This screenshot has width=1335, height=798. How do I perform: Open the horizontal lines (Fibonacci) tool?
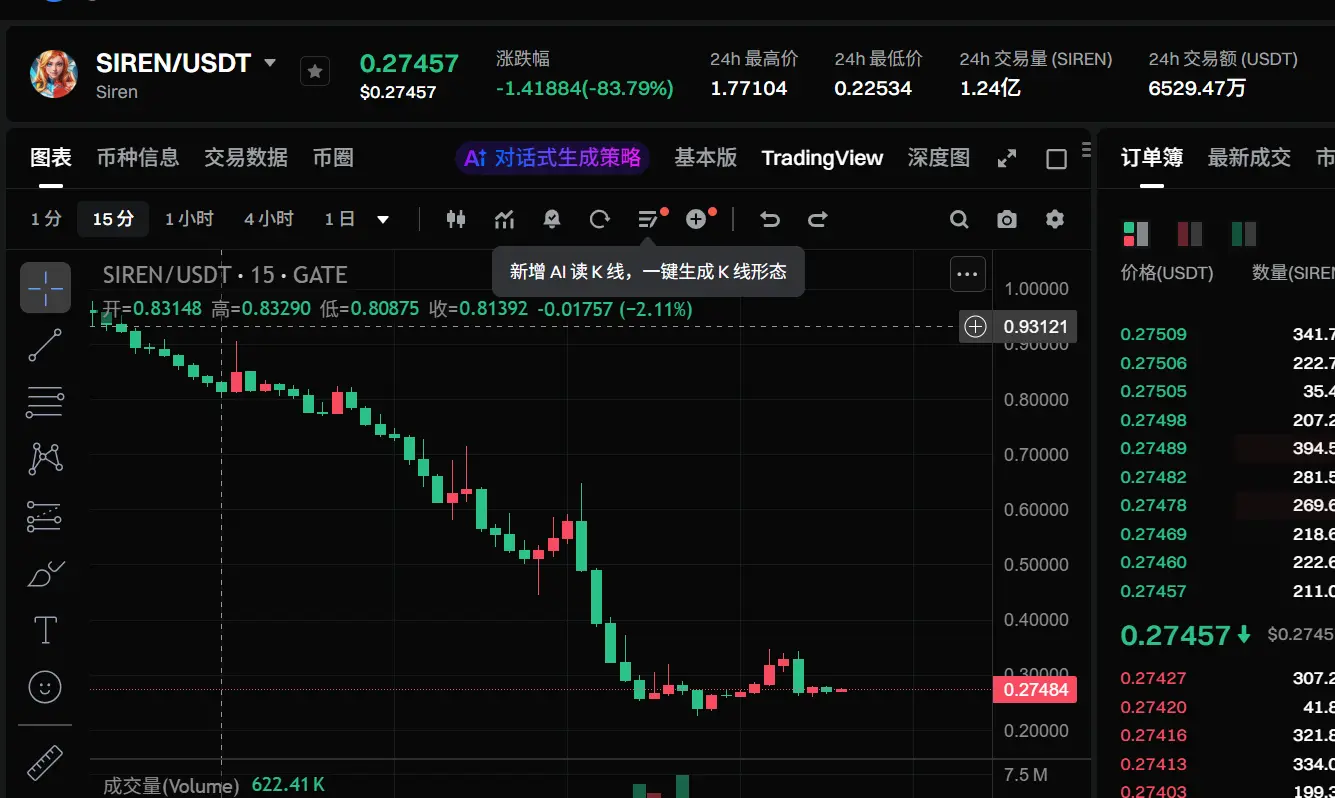pyautogui.click(x=45, y=402)
